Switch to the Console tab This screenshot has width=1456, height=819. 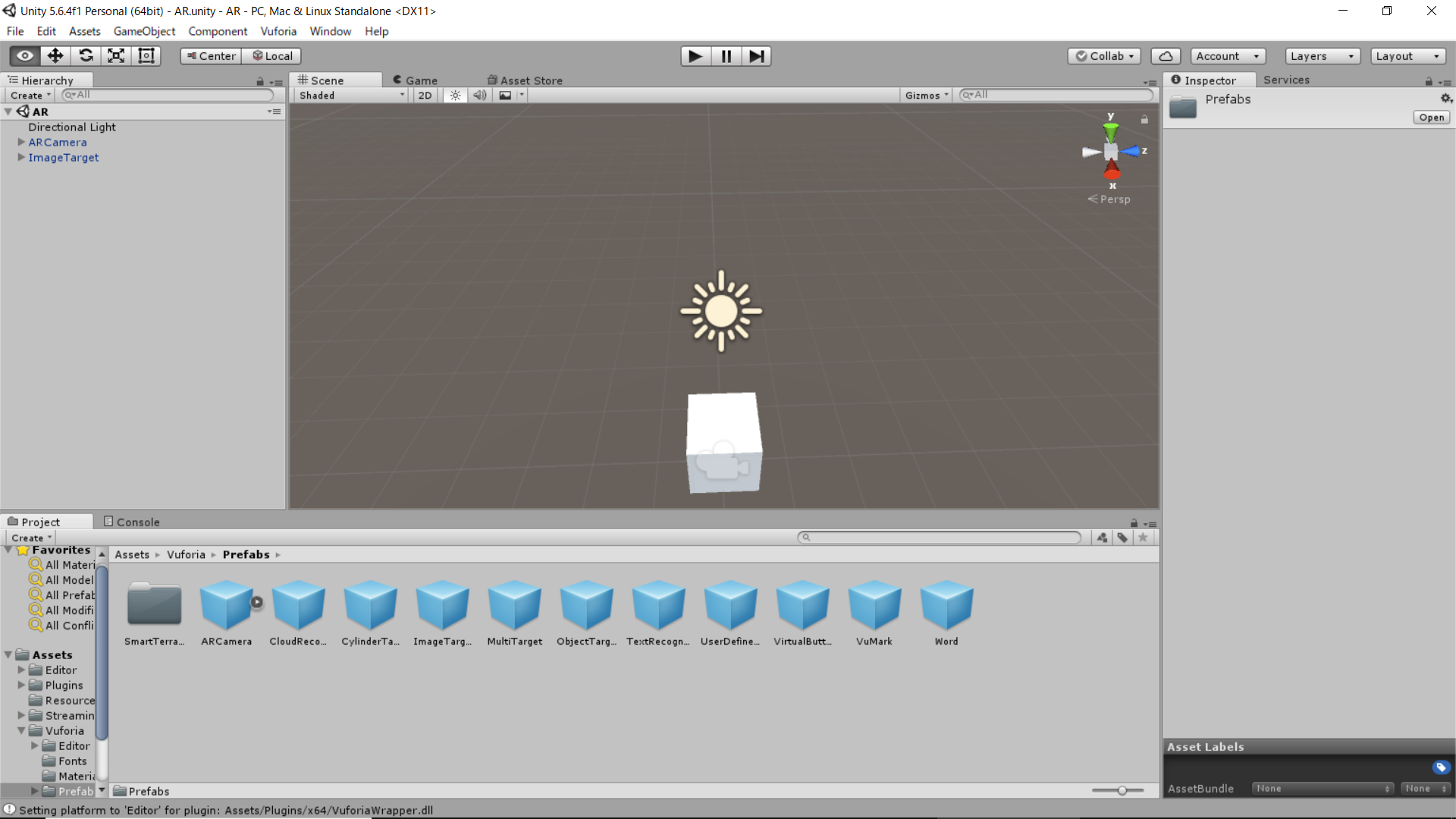[x=132, y=522]
